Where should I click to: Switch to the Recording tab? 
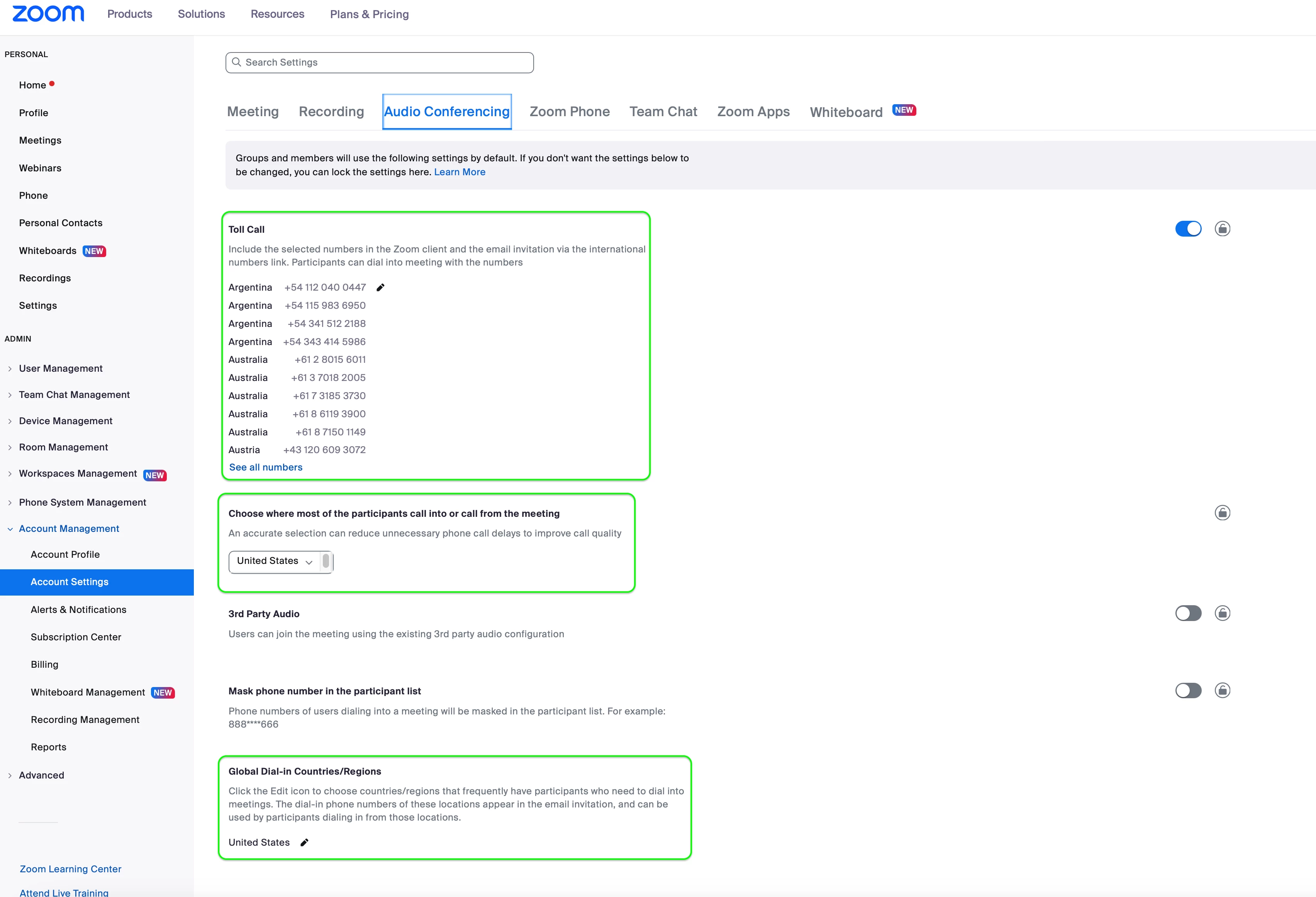331,112
